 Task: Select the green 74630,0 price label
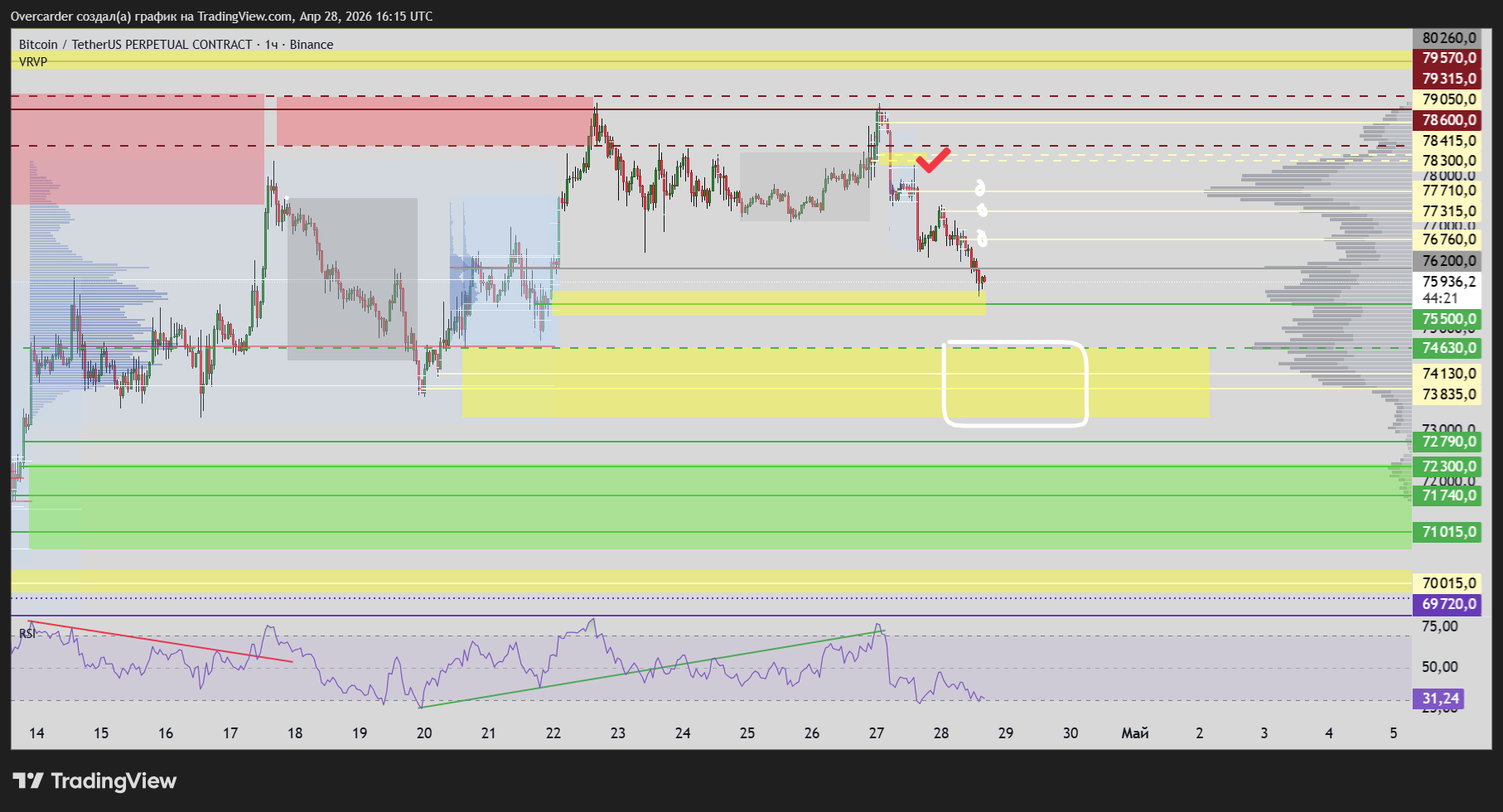[1447, 348]
